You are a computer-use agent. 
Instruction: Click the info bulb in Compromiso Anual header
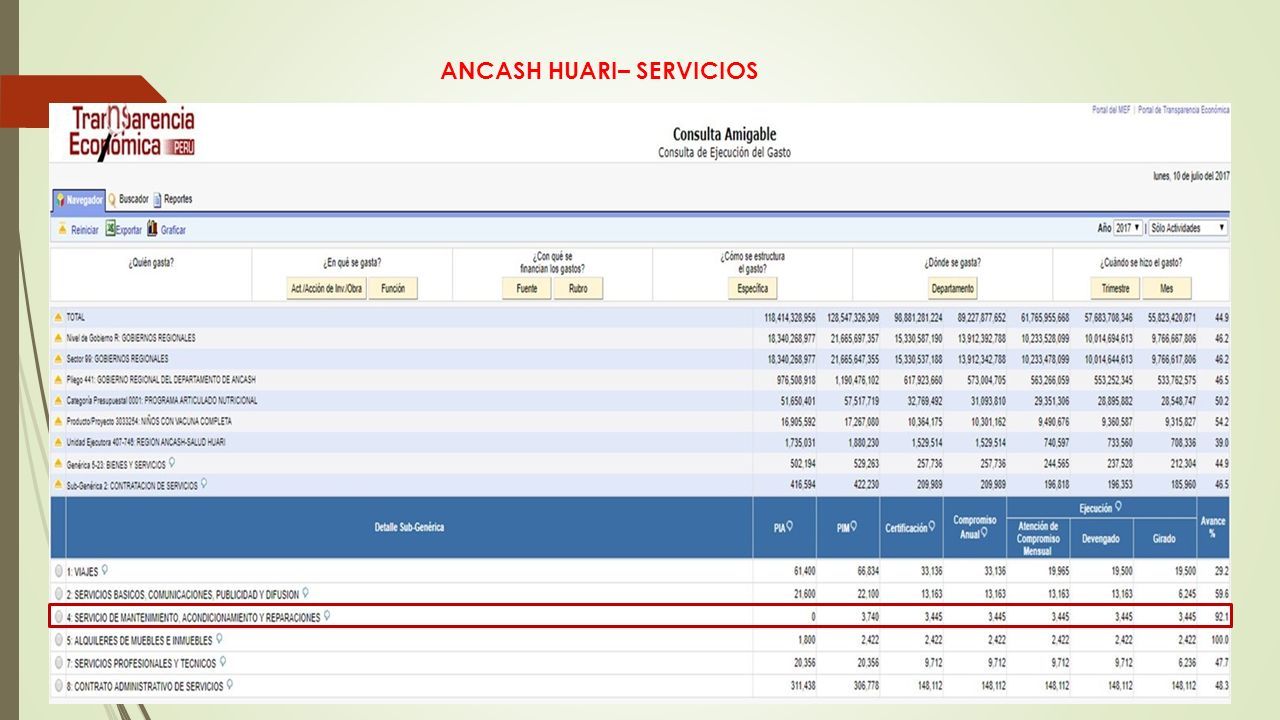[x=985, y=533]
